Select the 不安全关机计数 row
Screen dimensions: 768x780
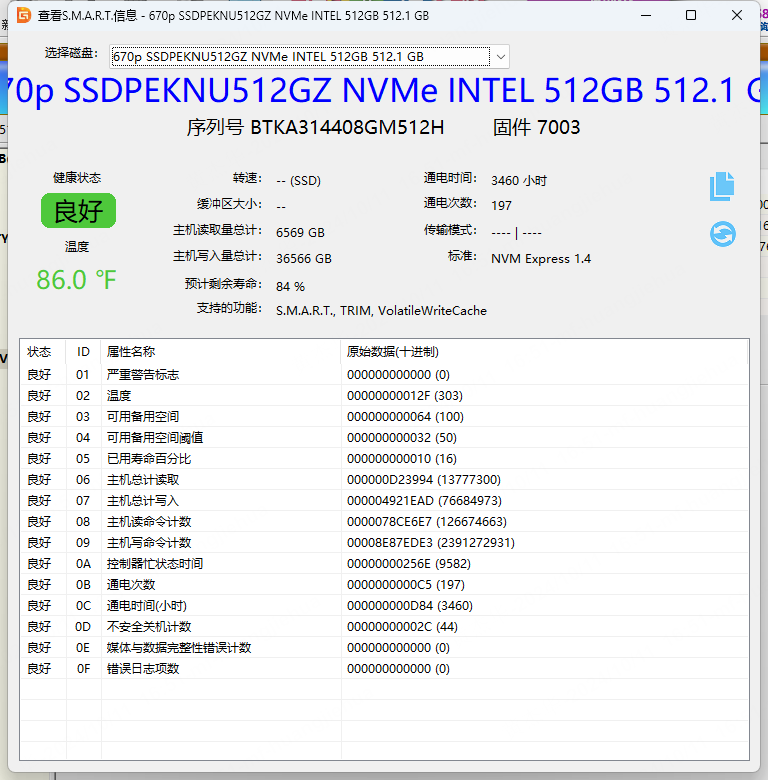(384, 627)
